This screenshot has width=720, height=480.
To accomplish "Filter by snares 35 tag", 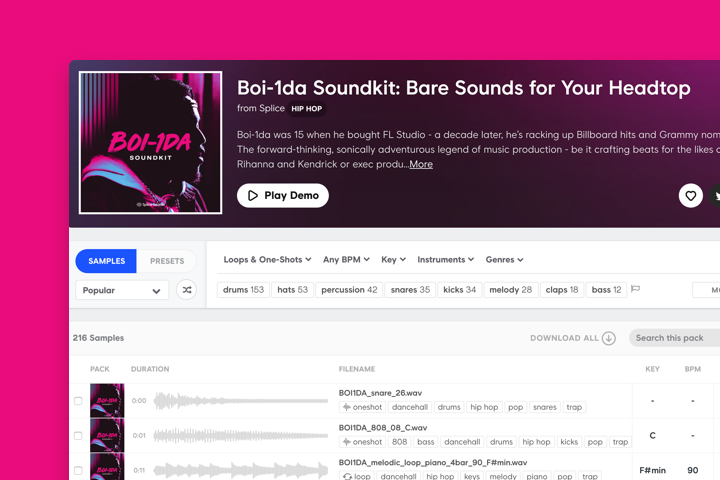I will pos(410,290).
